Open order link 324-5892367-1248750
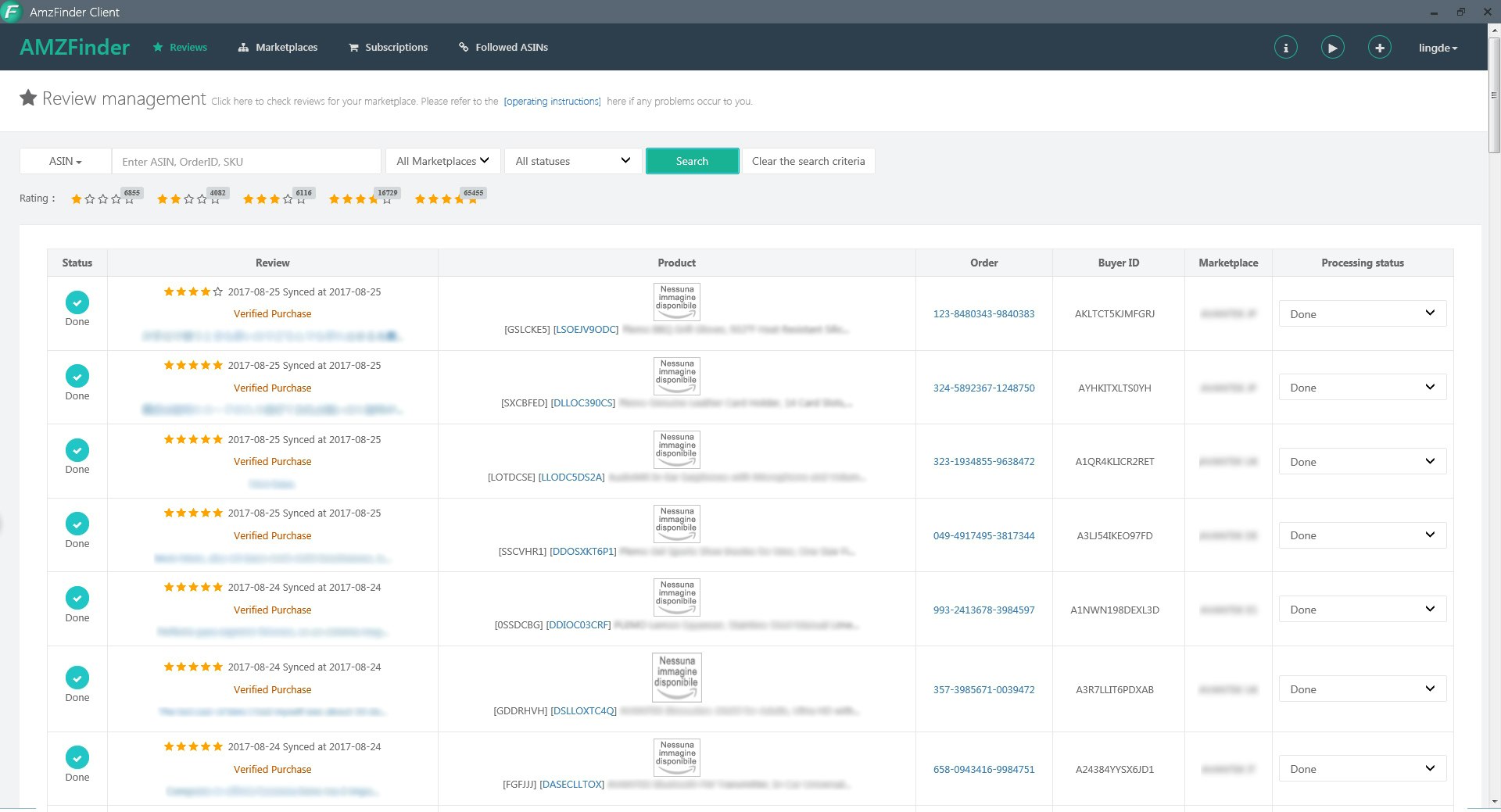The image size is (1501, 812). [983, 388]
